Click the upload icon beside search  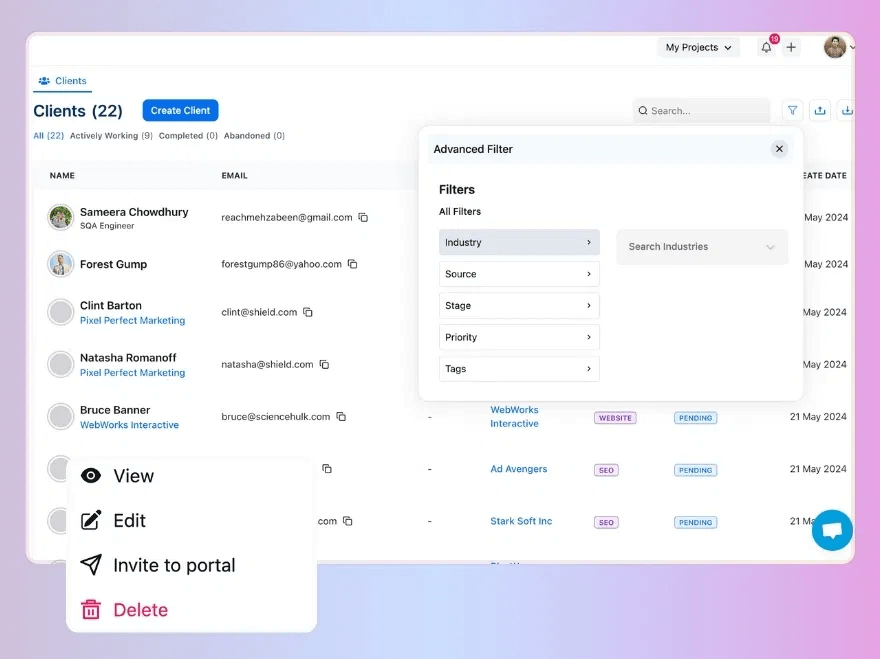click(820, 111)
